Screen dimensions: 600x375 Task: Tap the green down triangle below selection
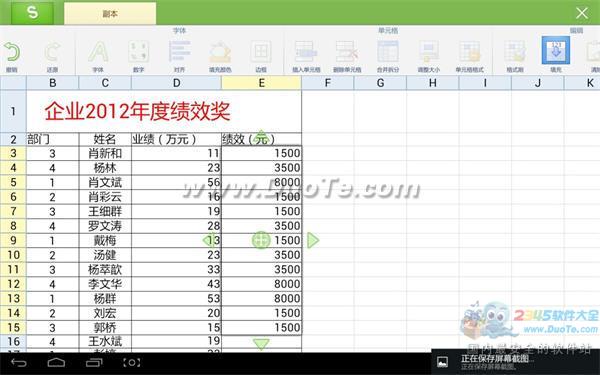tap(261, 344)
